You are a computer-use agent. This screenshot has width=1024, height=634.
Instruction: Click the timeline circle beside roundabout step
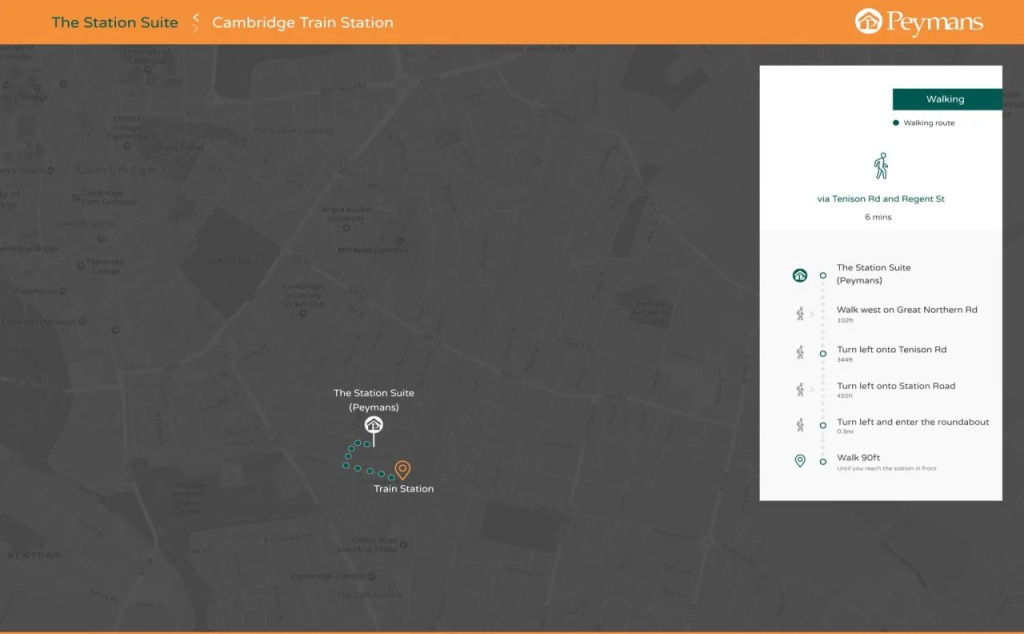click(x=823, y=425)
